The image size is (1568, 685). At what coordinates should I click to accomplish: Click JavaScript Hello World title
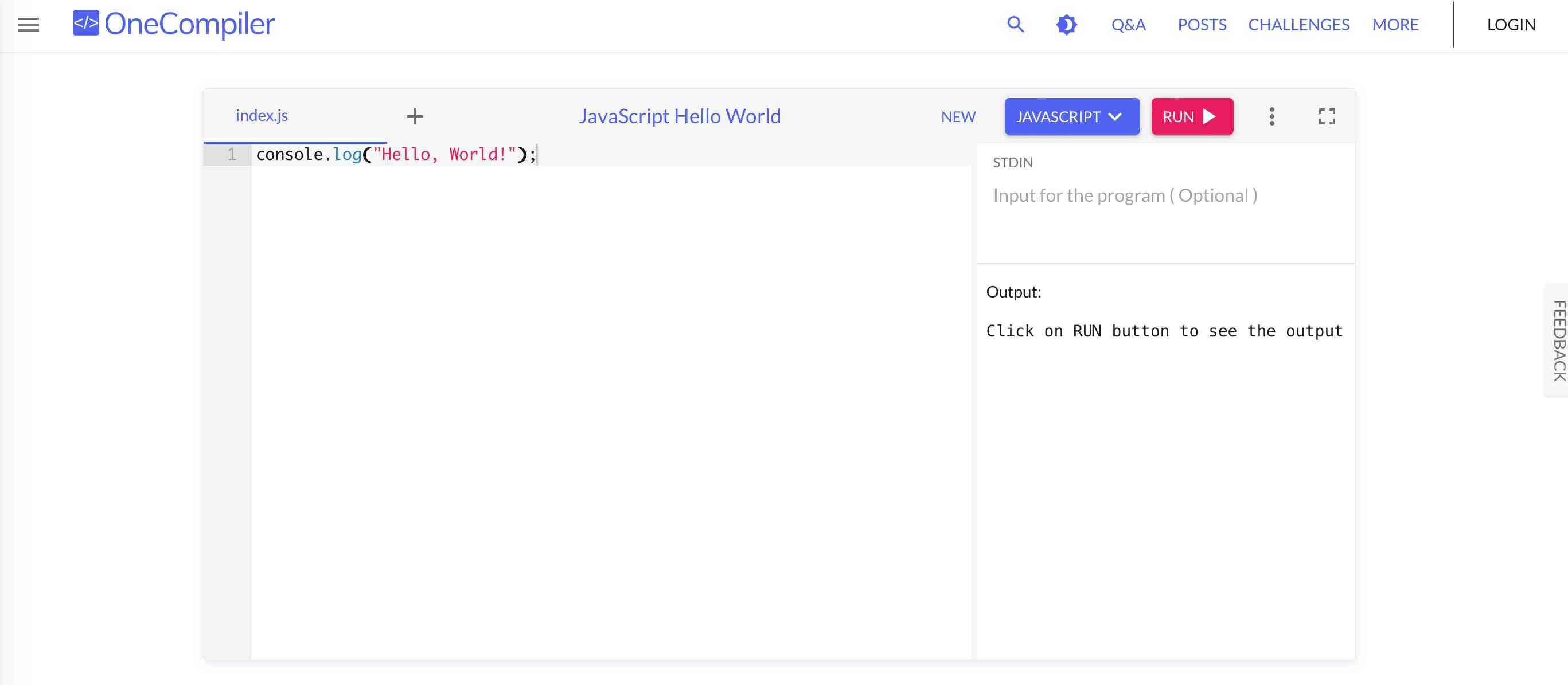tap(678, 116)
